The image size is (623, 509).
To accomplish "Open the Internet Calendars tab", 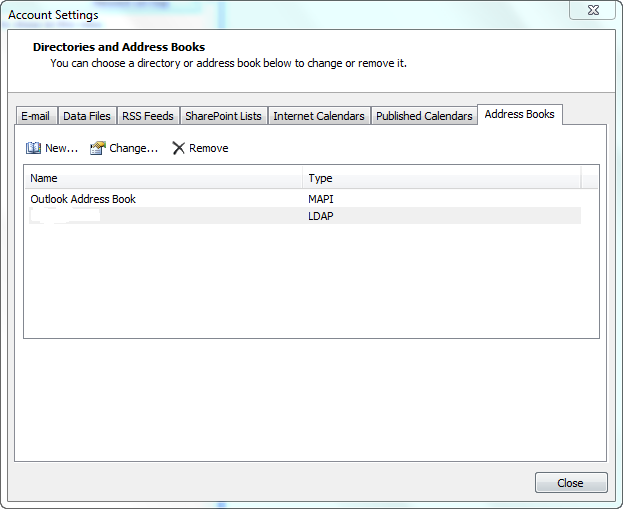I will tap(319, 116).
